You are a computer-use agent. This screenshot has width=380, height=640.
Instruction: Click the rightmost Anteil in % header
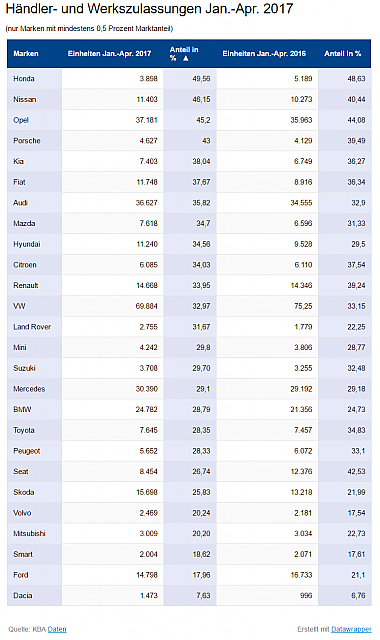tap(342, 53)
